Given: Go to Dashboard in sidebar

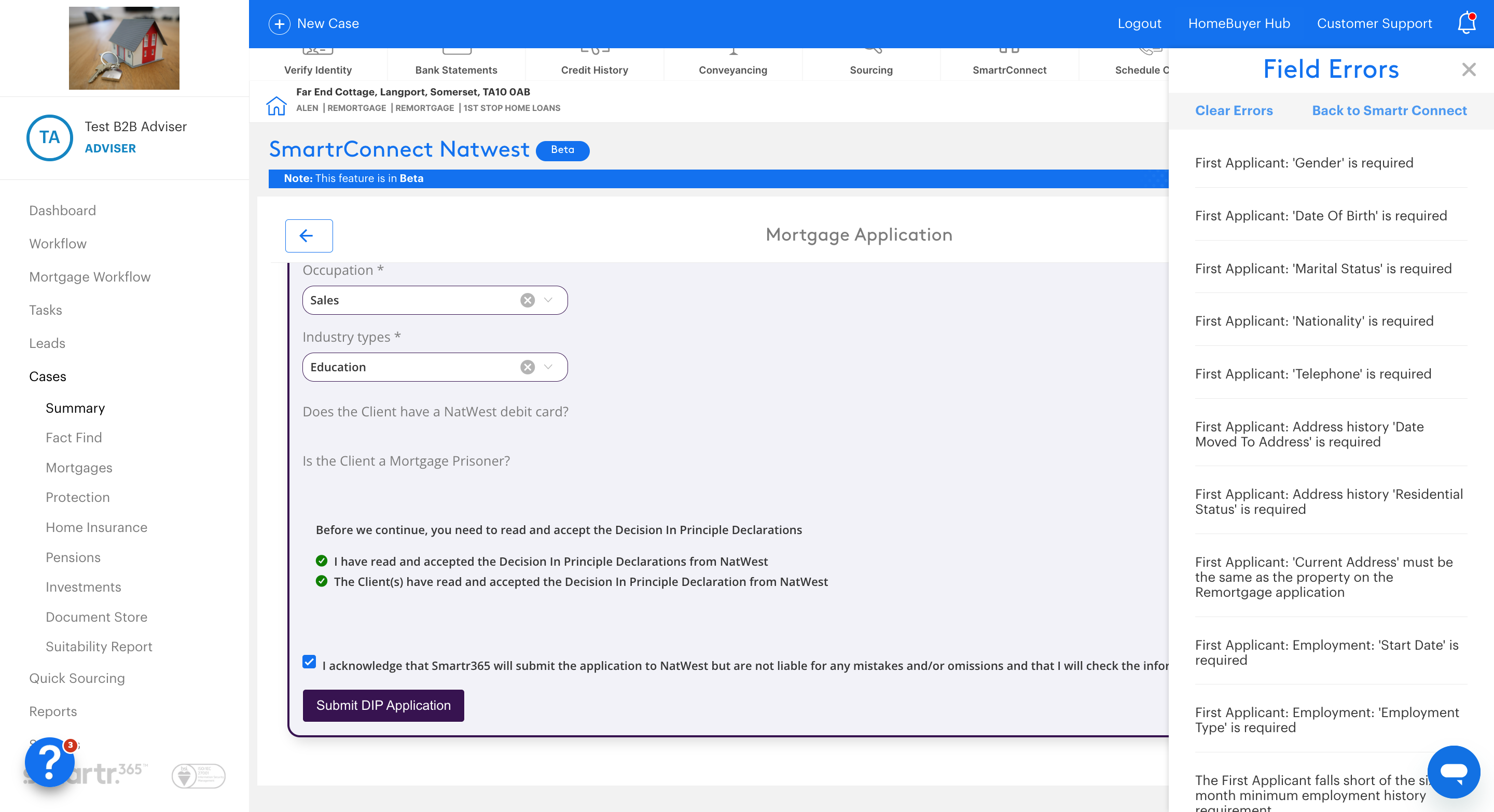Looking at the screenshot, I should click(x=63, y=211).
